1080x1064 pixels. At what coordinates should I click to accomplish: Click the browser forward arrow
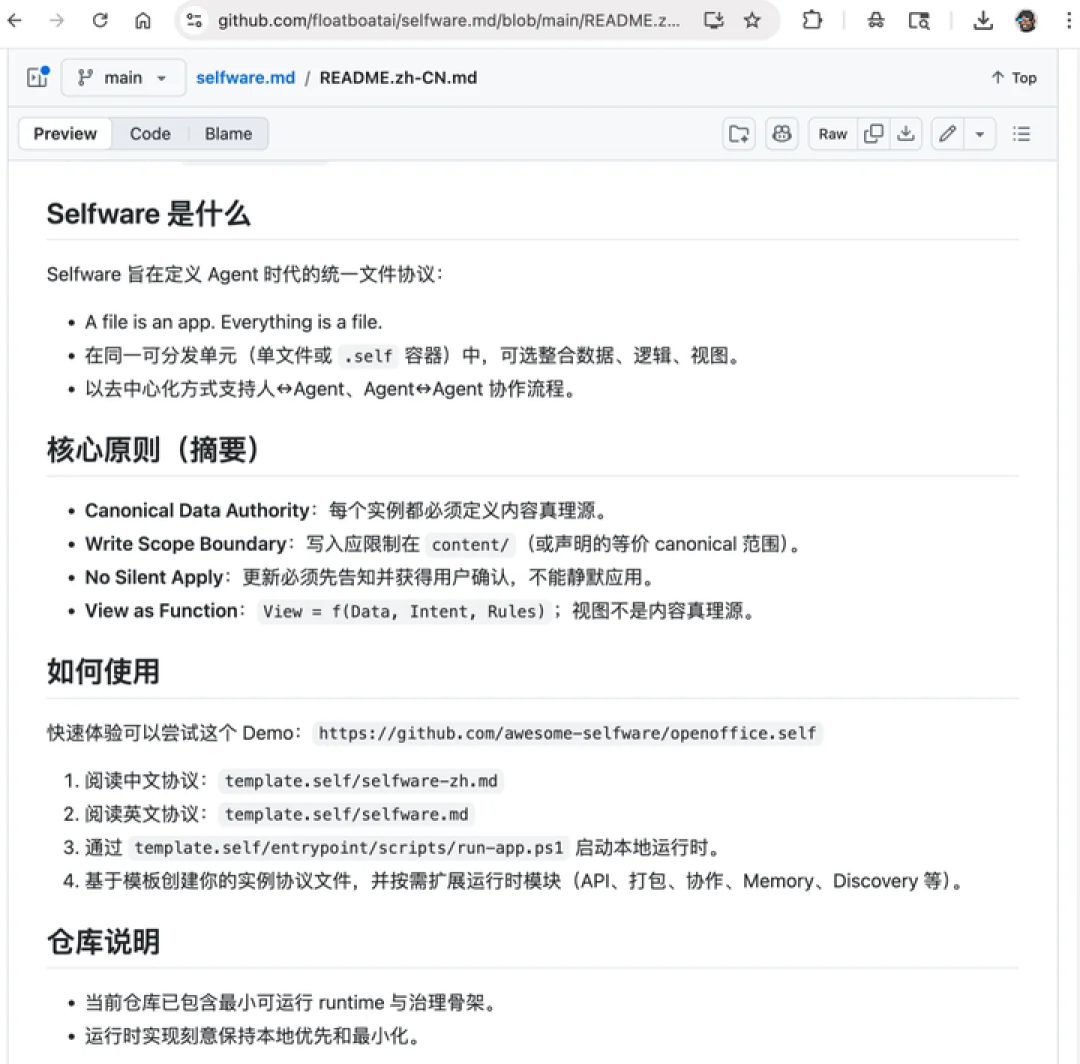pyautogui.click(x=57, y=21)
